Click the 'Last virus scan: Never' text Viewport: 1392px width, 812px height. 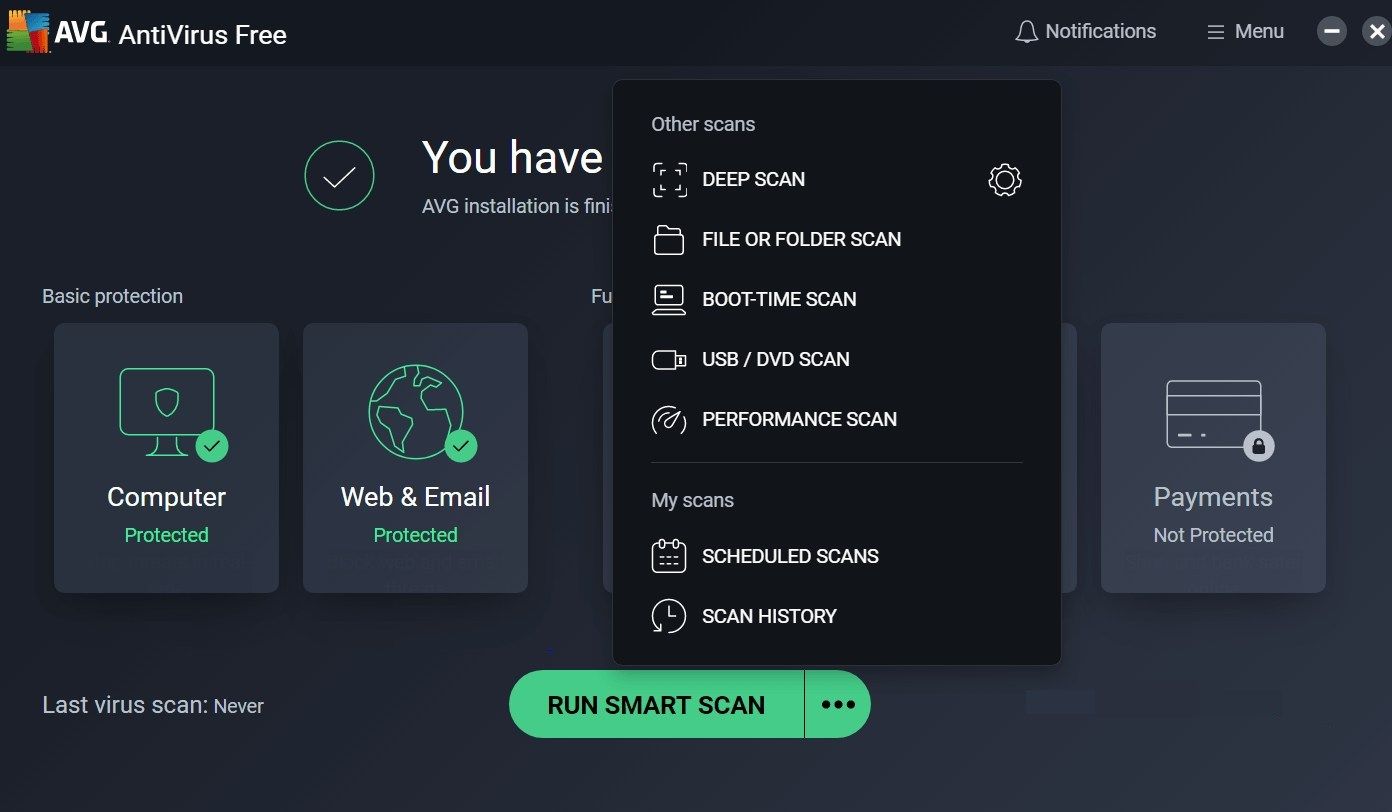(153, 706)
